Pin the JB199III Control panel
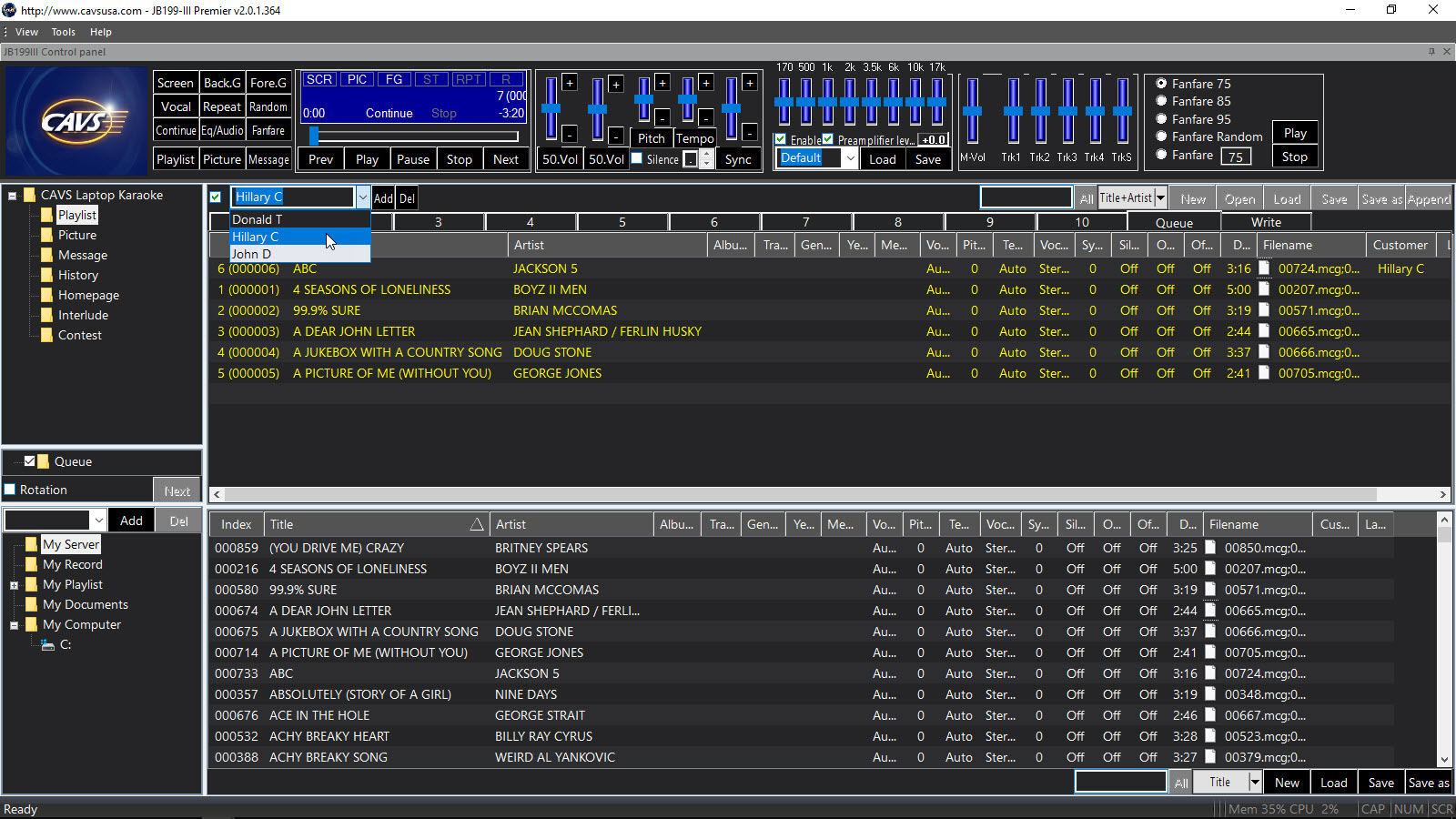 (x=1431, y=52)
